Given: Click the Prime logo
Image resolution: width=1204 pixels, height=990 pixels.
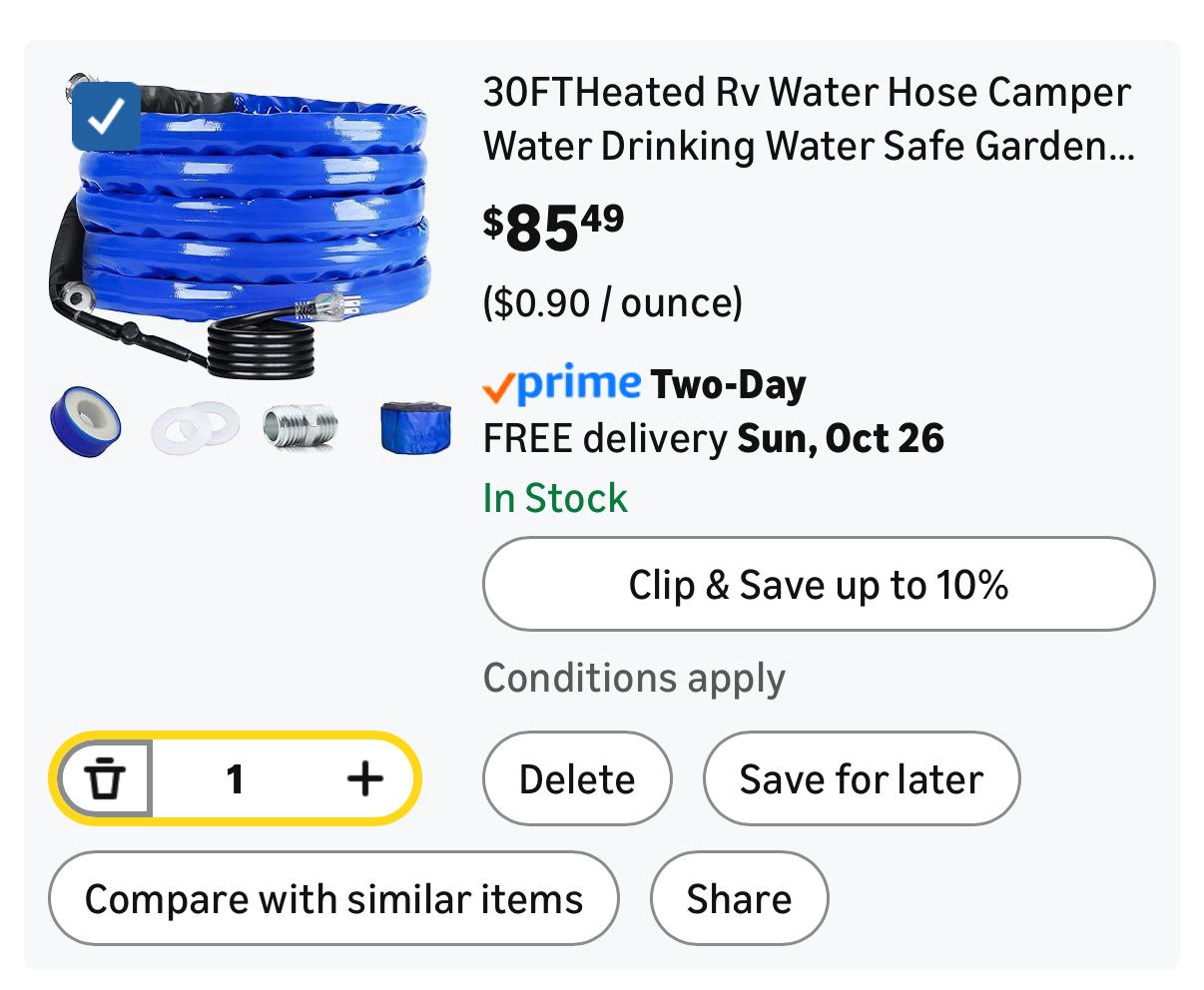Looking at the screenshot, I should tap(561, 384).
